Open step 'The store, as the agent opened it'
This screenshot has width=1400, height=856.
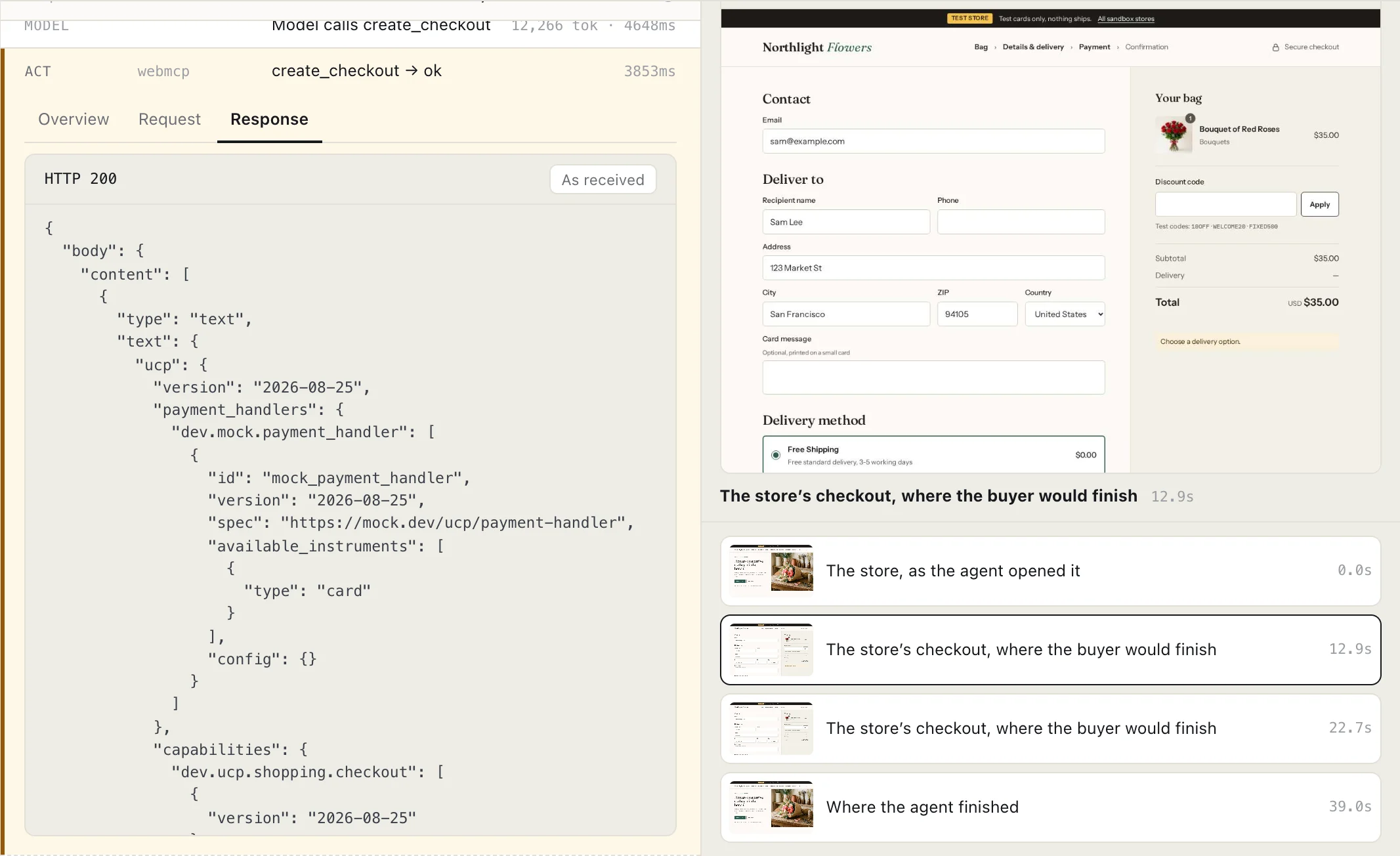[x=1050, y=571]
